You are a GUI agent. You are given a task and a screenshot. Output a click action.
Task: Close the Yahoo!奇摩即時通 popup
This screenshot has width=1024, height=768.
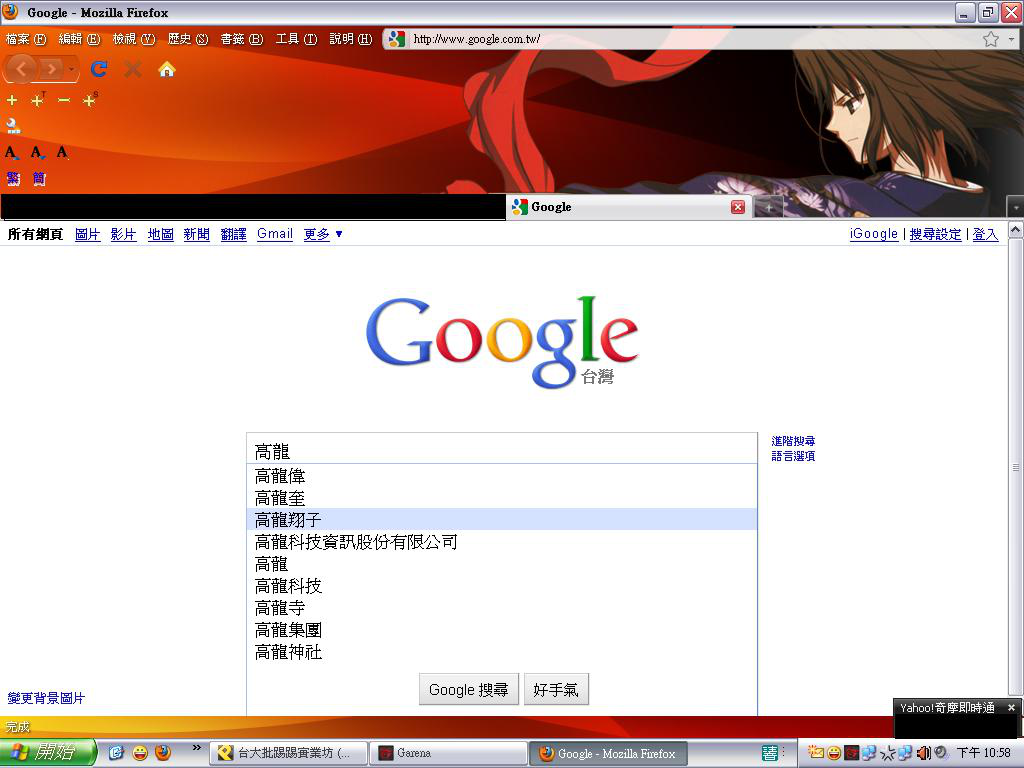(x=1011, y=707)
